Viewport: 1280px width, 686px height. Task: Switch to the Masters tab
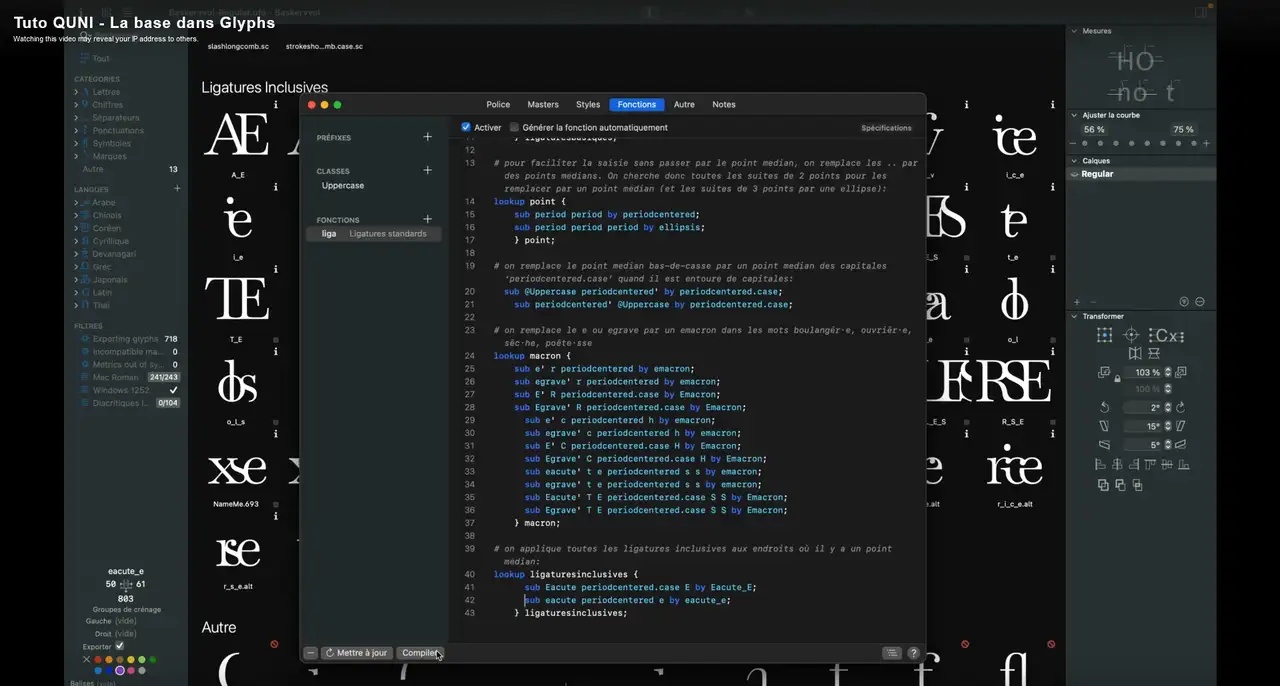click(543, 104)
